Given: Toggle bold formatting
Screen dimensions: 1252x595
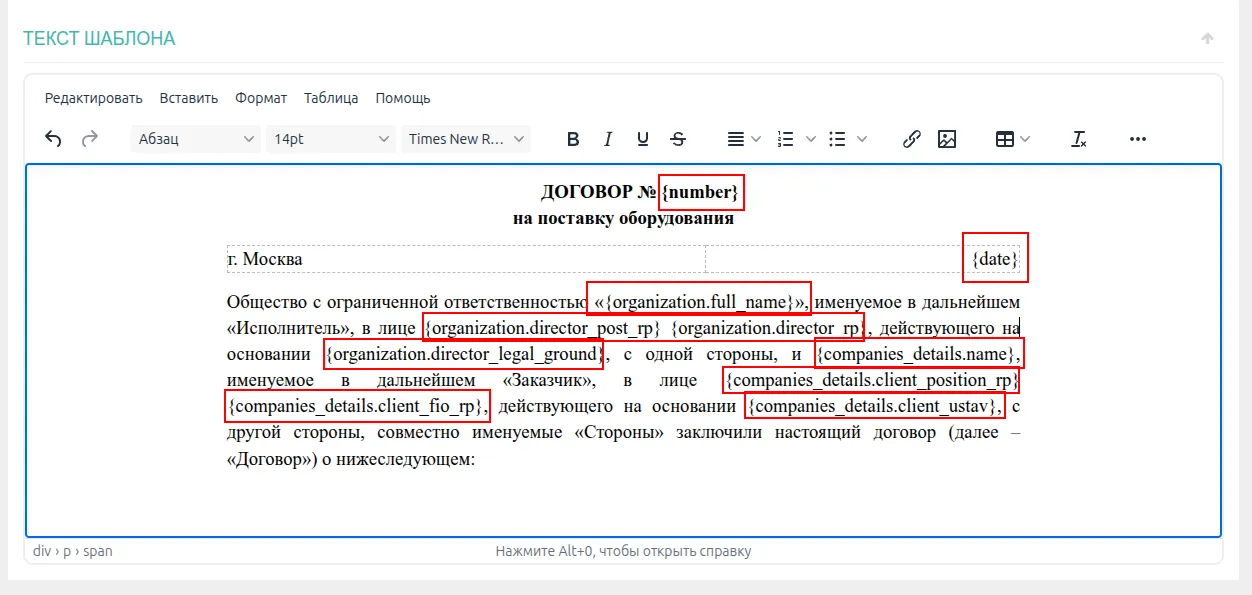Looking at the screenshot, I should tap(573, 139).
